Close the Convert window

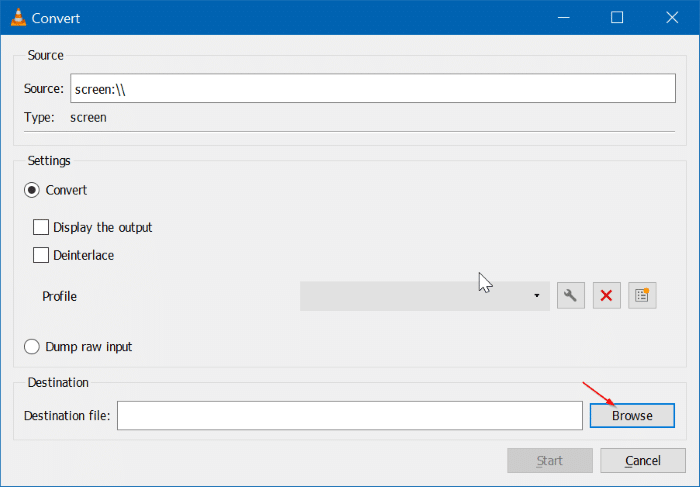tap(672, 18)
